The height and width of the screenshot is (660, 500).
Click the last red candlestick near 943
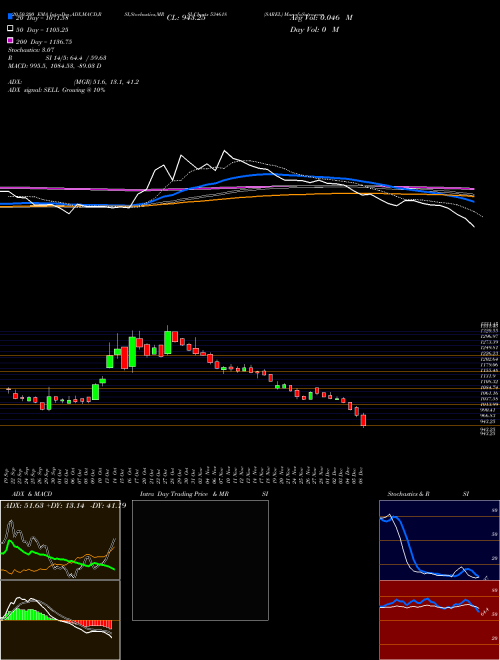coord(363,420)
